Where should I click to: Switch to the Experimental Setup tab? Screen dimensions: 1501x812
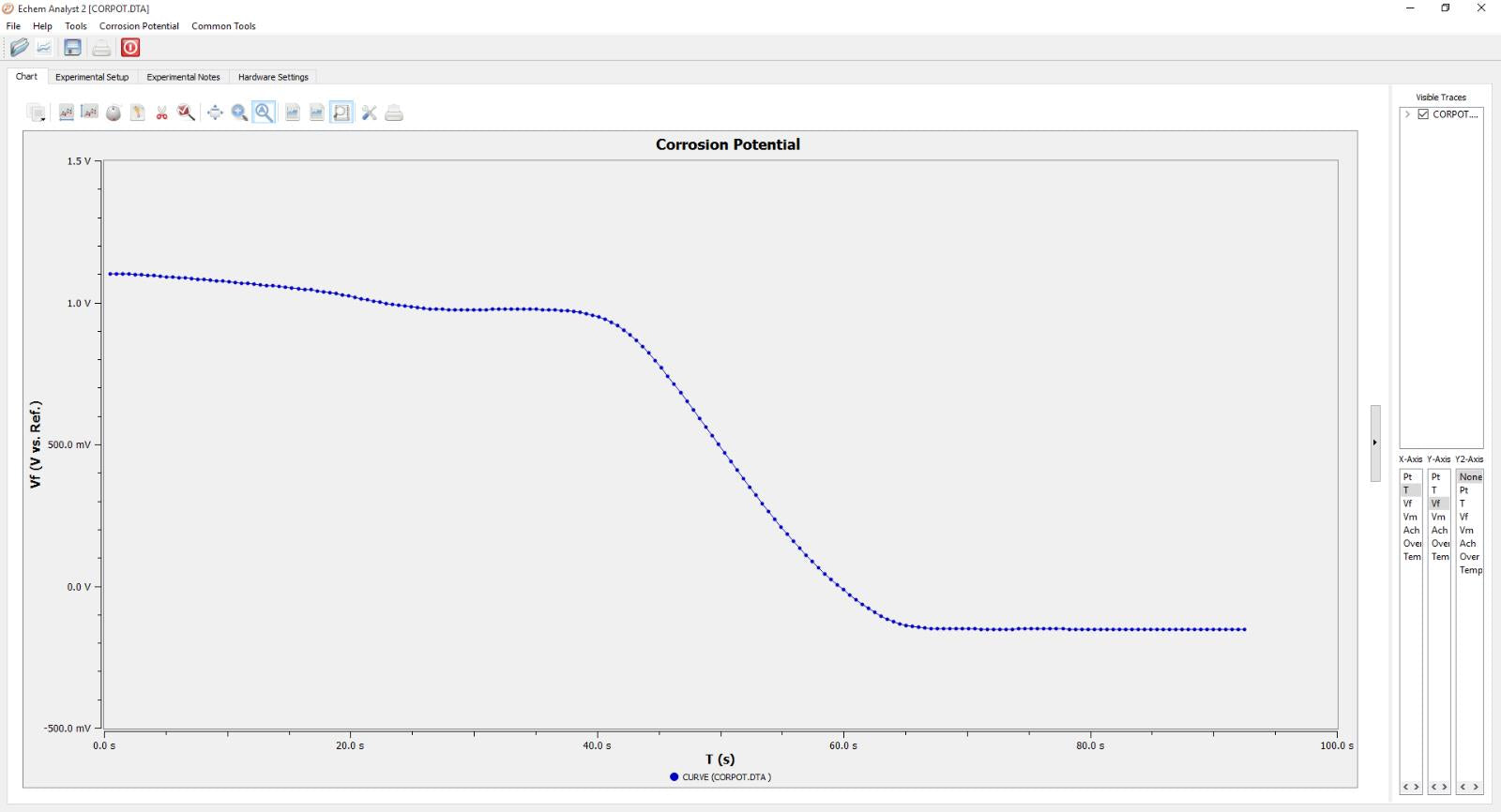coord(92,77)
